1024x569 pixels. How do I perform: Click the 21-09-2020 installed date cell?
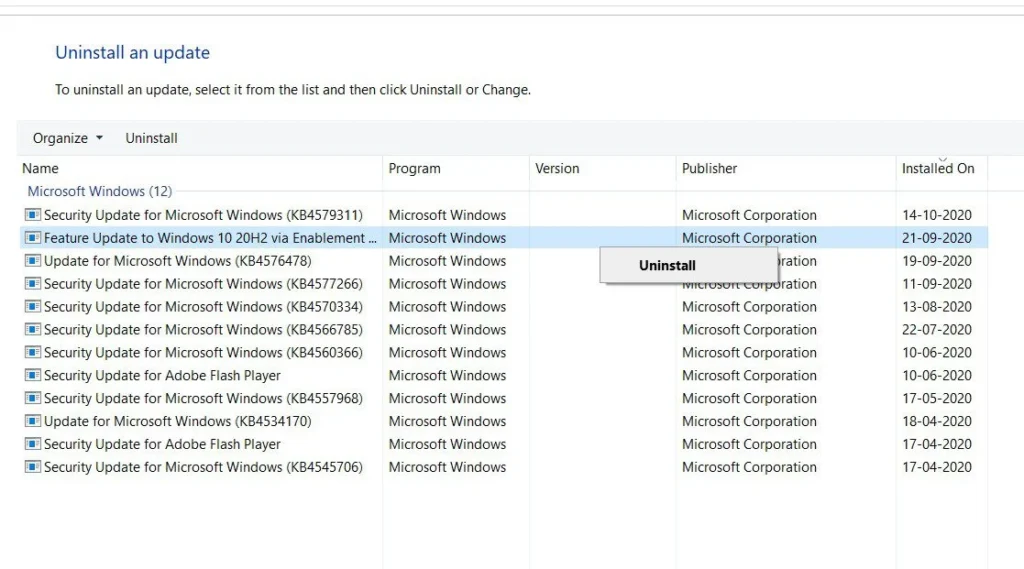[x=937, y=238]
